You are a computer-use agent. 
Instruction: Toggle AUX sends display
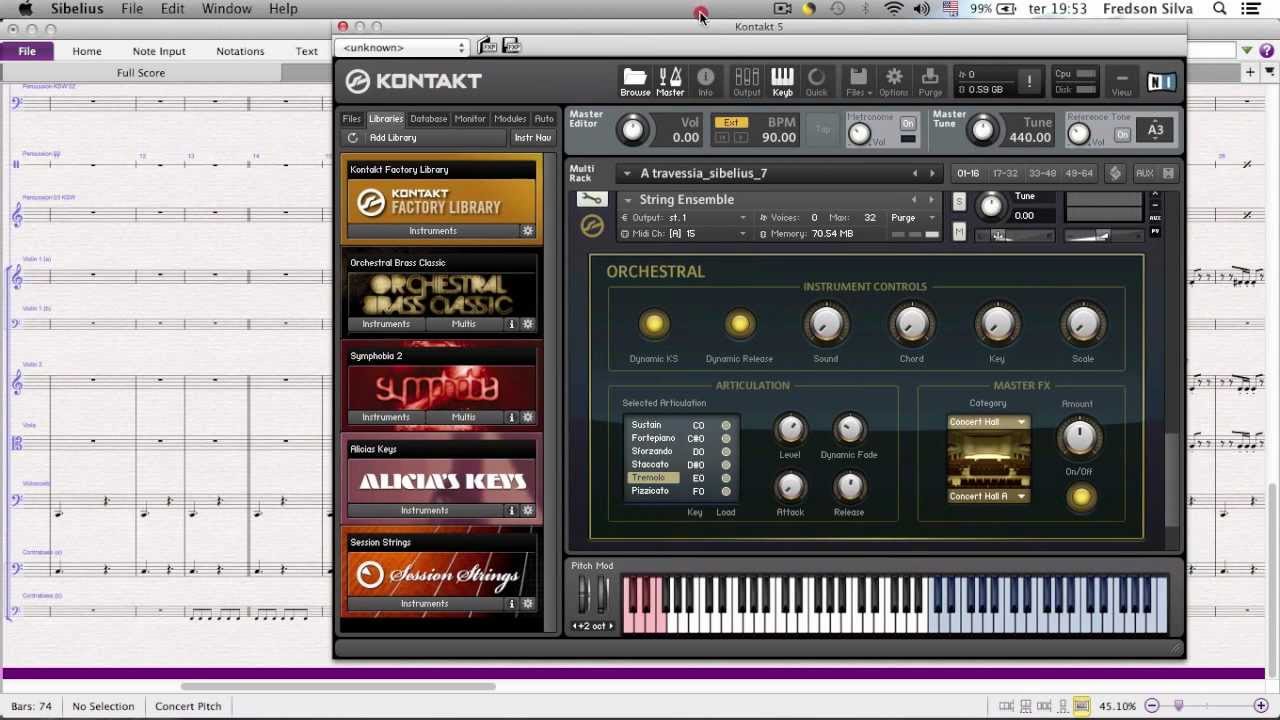[x=1144, y=173]
